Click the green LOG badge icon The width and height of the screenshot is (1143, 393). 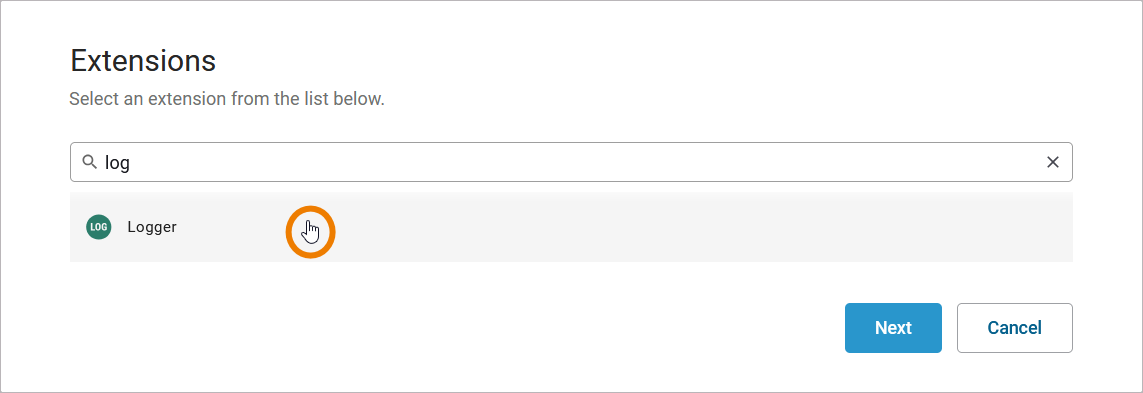click(98, 227)
